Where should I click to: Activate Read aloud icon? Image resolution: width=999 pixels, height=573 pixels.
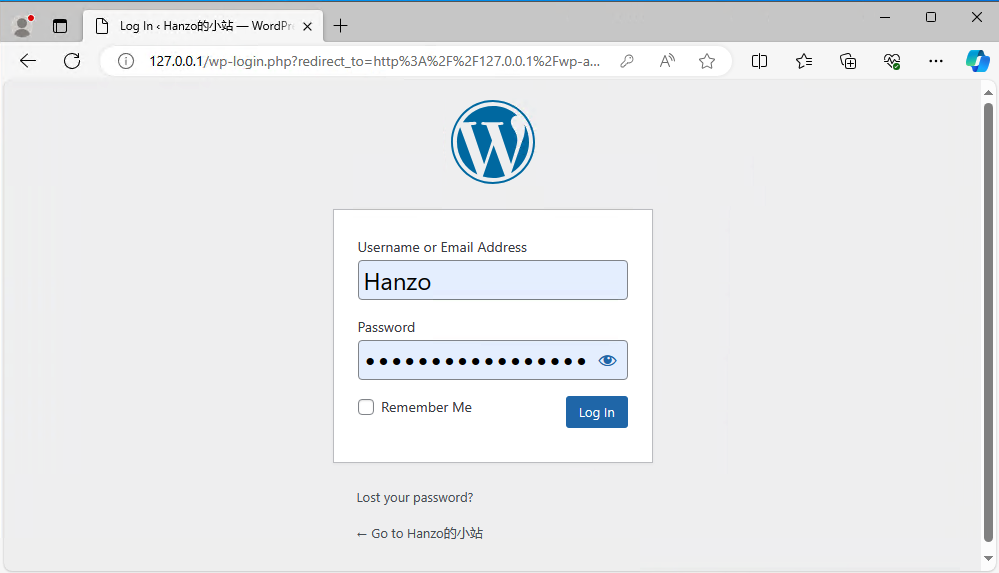pos(667,61)
